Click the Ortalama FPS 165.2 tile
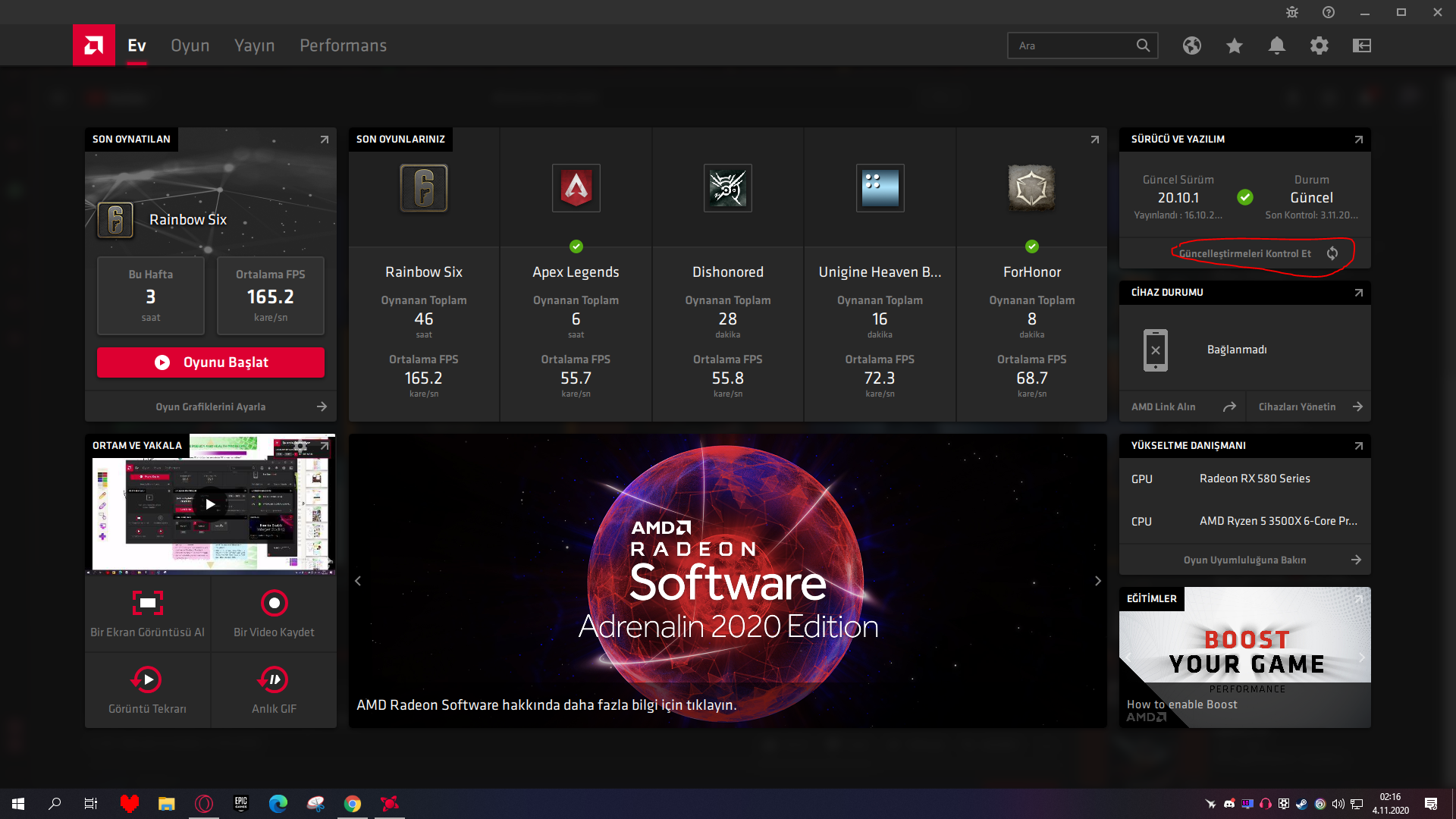This screenshot has height=819, width=1456. [x=271, y=296]
